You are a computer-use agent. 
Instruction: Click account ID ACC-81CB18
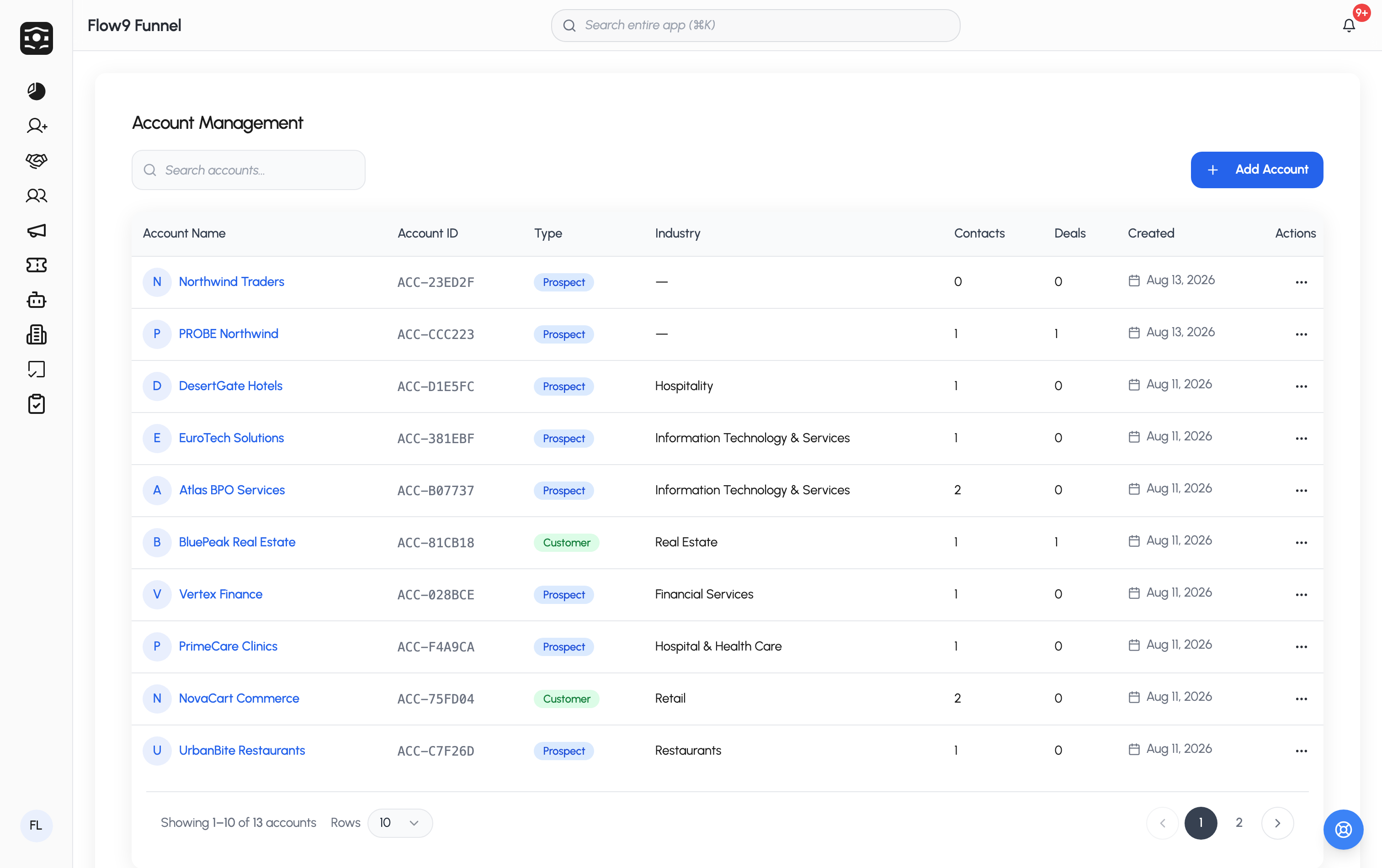tap(436, 543)
